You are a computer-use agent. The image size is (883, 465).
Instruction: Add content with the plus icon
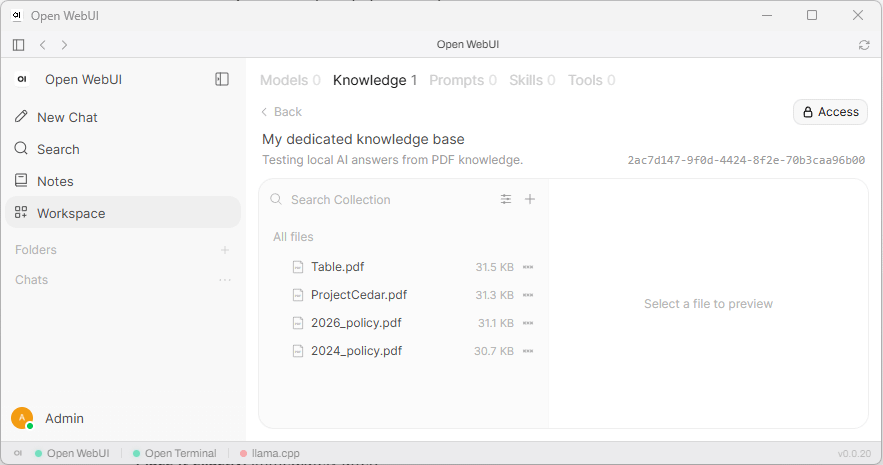coord(530,199)
